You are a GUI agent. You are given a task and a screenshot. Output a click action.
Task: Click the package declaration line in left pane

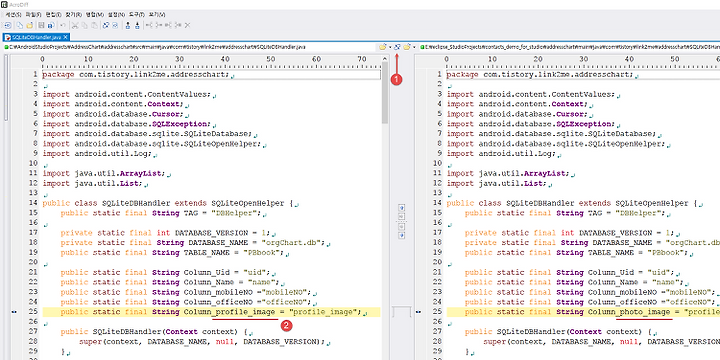tap(211, 74)
